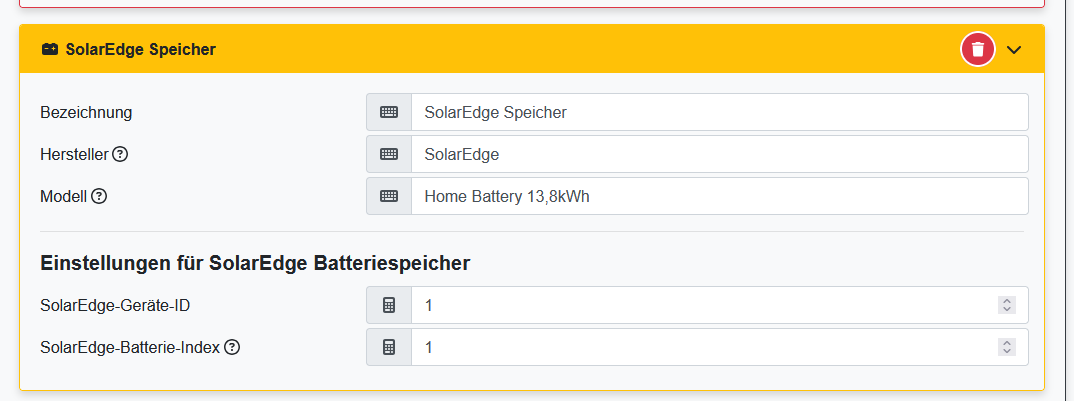Click the keyboard icon beside Modell field
The height and width of the screenshot is (401, 1074).
(x=389, y=196)
